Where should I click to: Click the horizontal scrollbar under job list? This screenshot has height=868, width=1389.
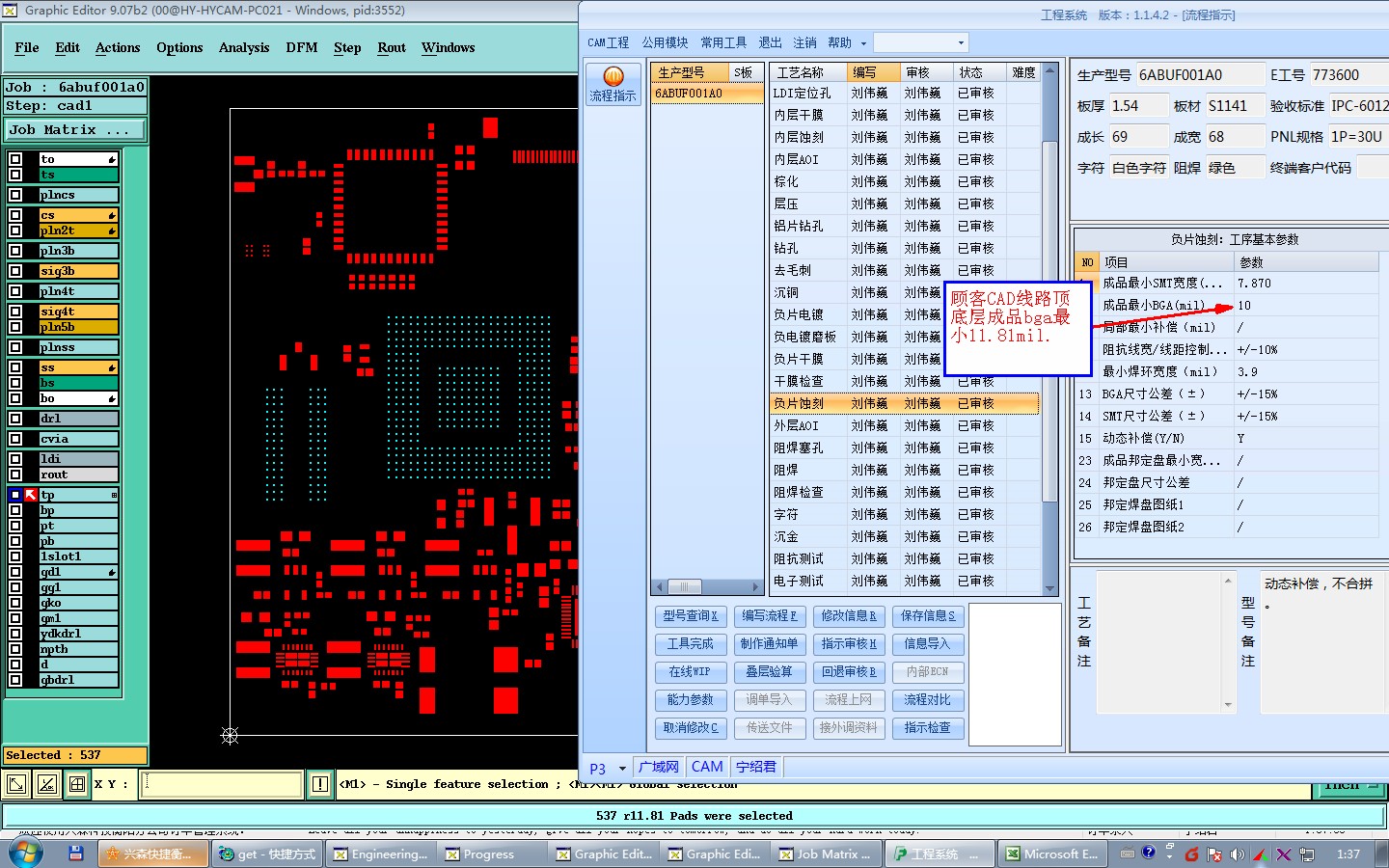[707, 586]
